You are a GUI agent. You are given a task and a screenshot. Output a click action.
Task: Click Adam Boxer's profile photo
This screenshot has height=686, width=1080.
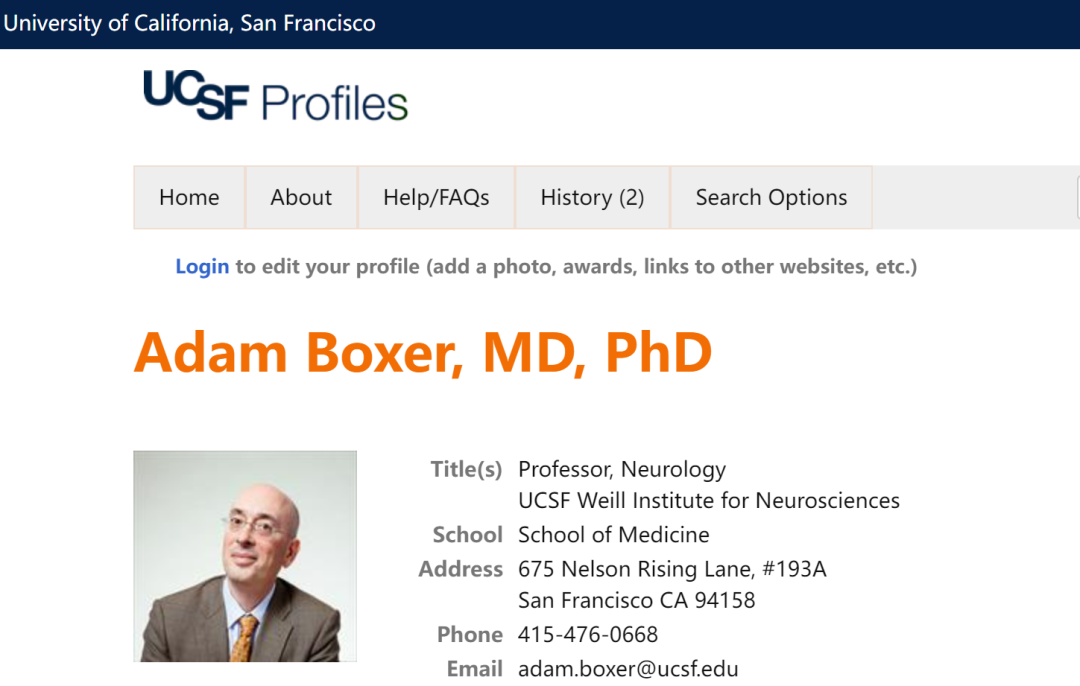(x=245, y=557)
